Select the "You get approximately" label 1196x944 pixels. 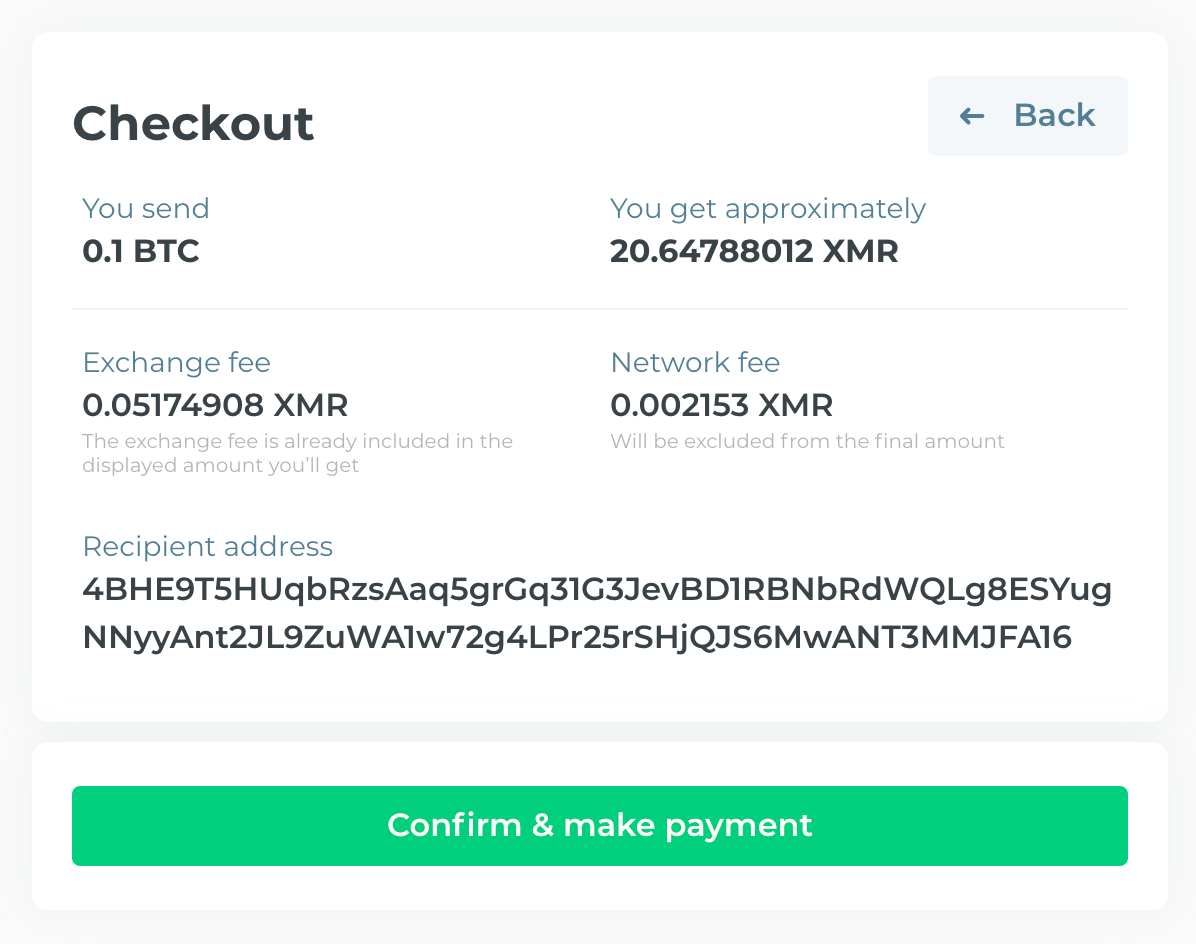pyautogui.click(x=768, y=208)
